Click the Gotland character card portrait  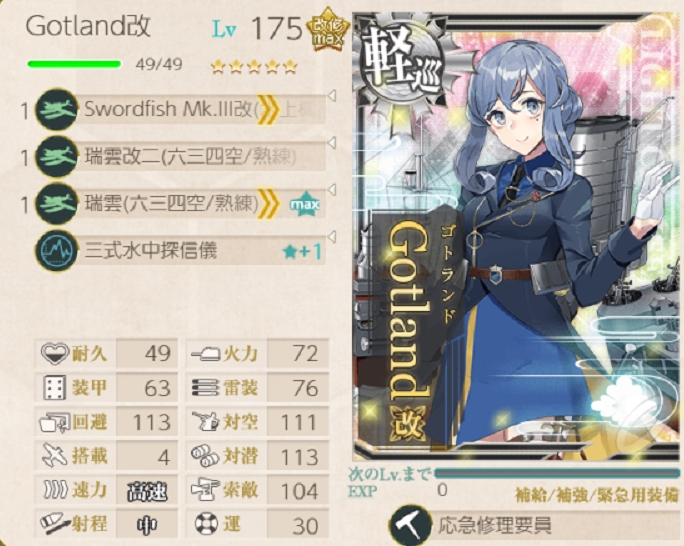click(518, 236)
